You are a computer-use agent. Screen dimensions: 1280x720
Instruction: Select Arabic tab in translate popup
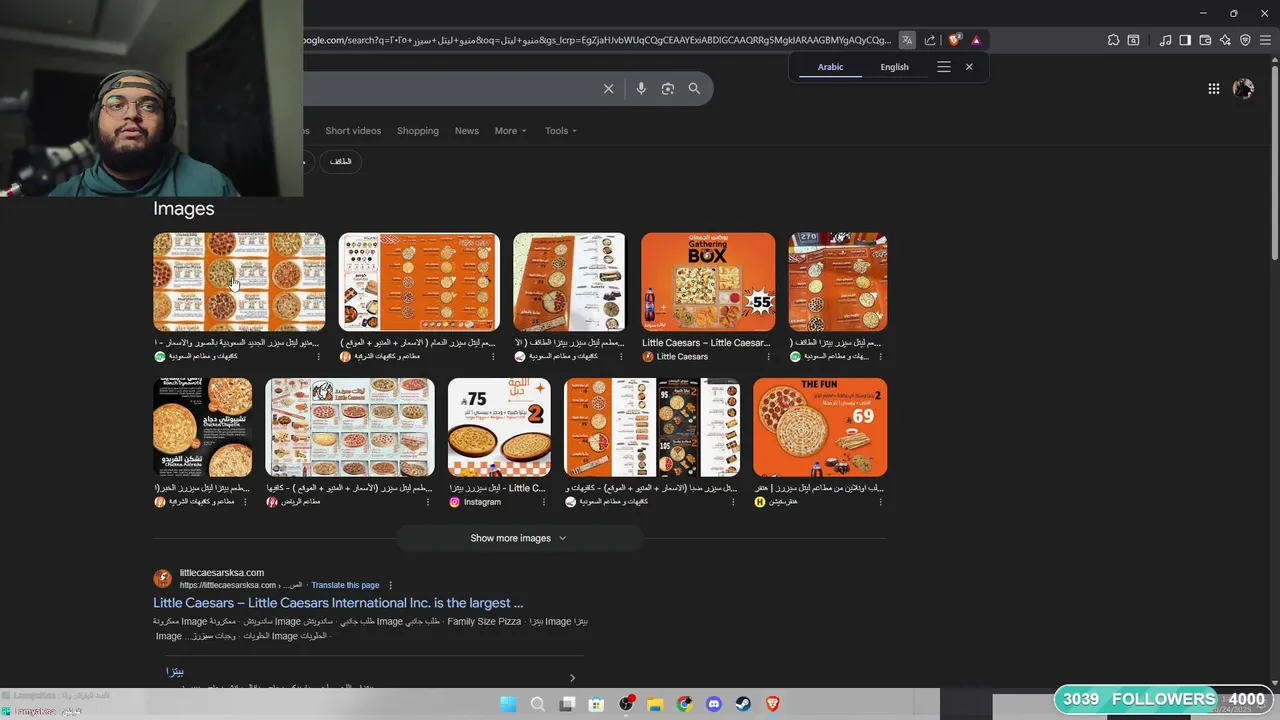click(x=831, y=67)
